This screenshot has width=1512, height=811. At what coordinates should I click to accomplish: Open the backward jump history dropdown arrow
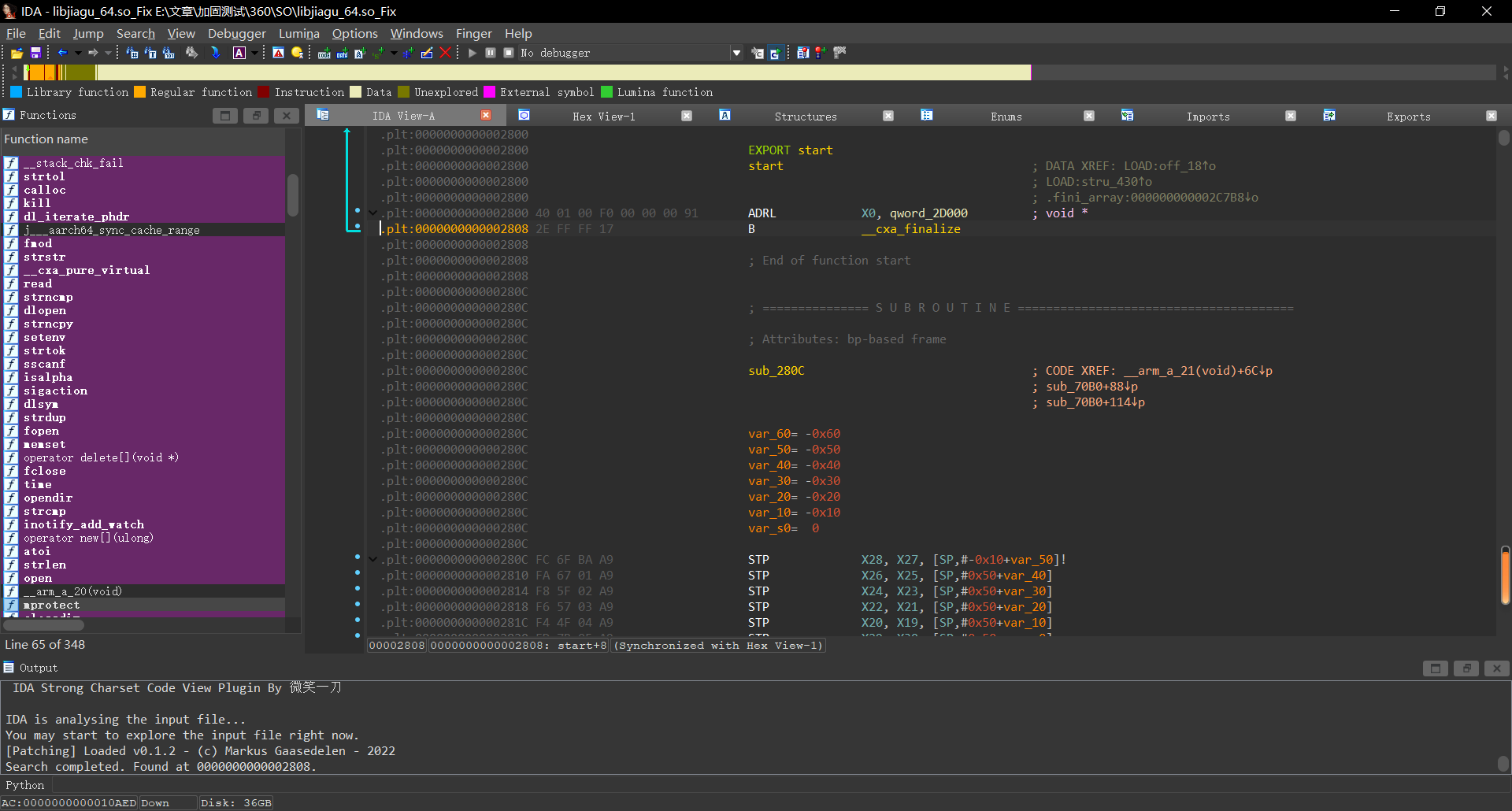(78, 53)
